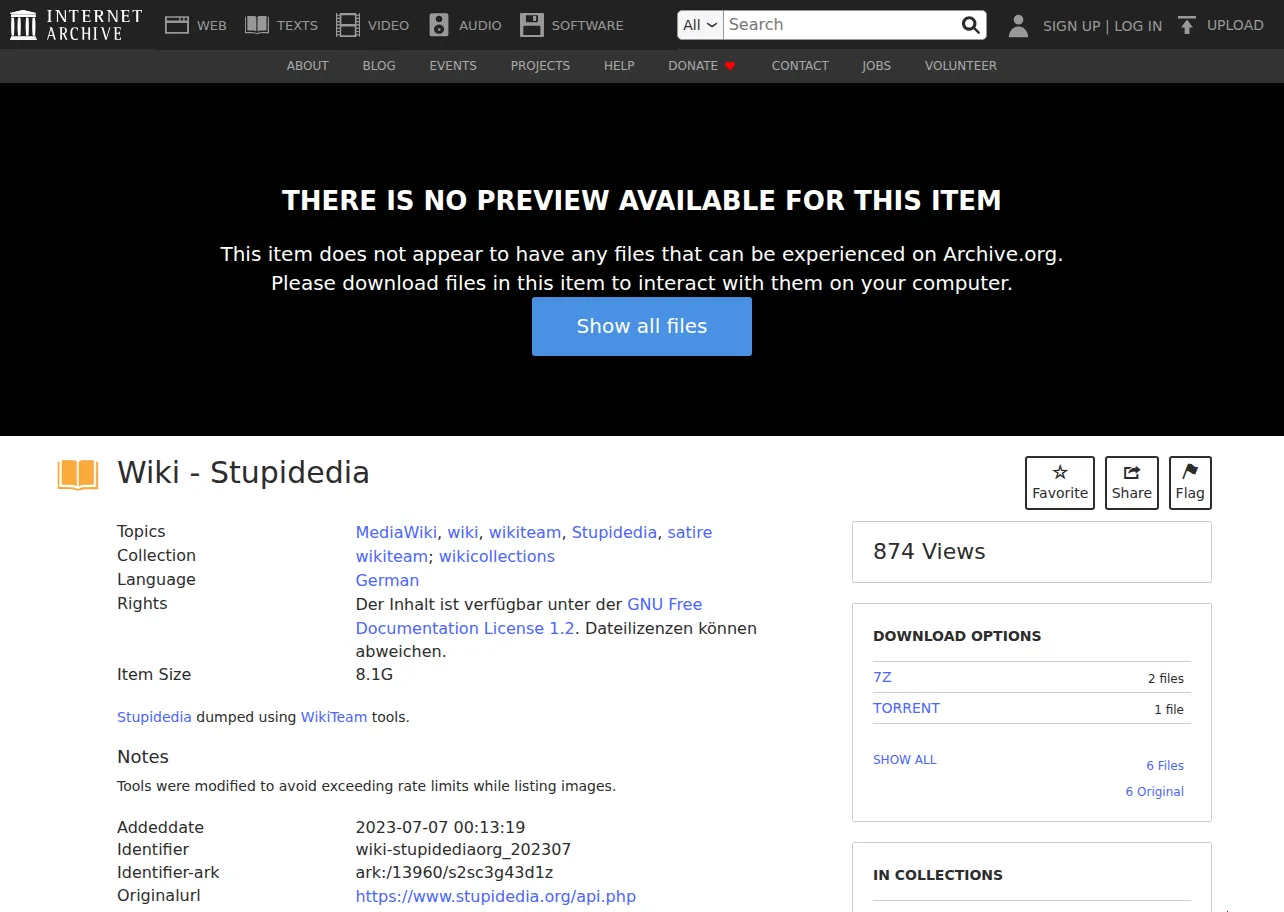Viewport: 1284px width, 912px height.
Task: Open the 'wiki' topic link
Action: (x=463, y=532)
